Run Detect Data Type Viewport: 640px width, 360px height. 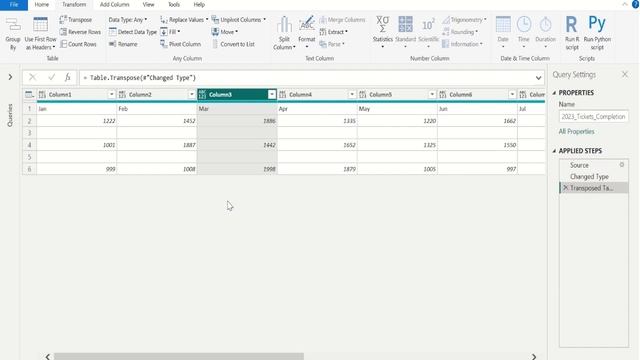pyautogui.click(x=133, y=32)
